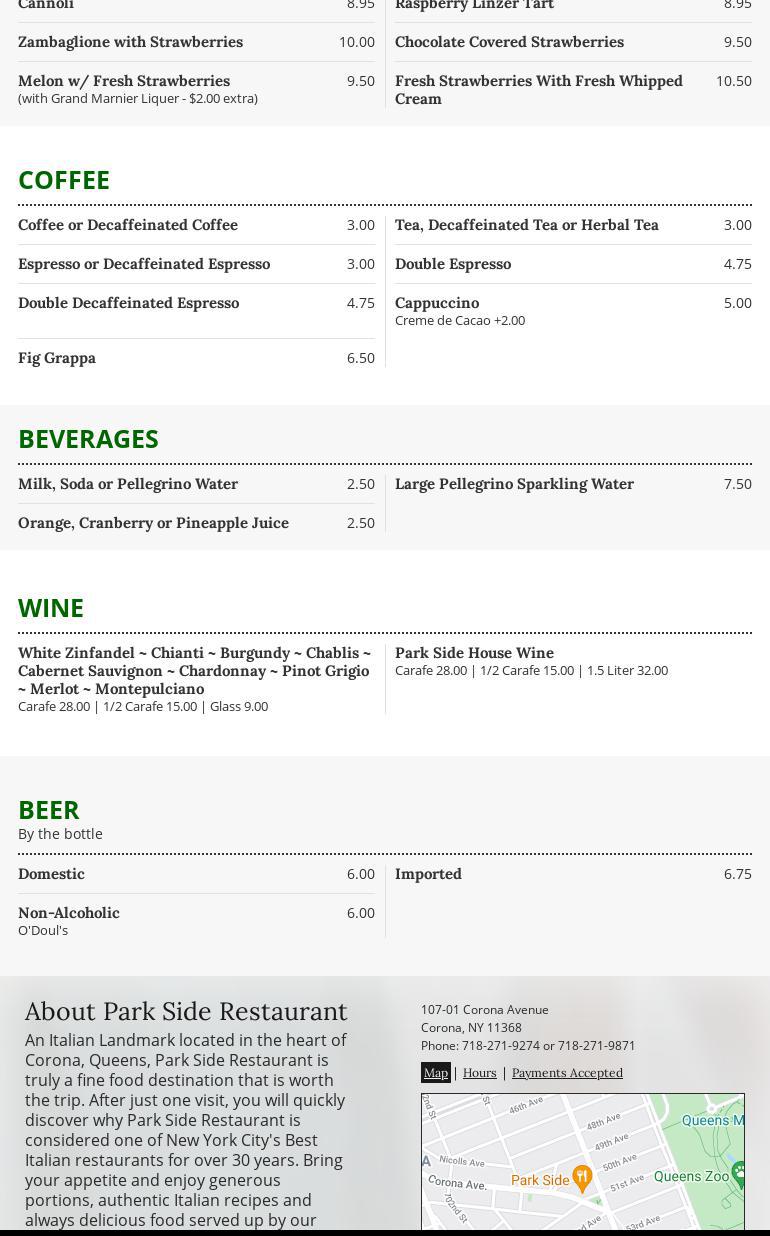This screenshot has width=770, height=1236.
Task: Click the Large Pellegrino Sparkling Water item
Action: tap(514, 483)
